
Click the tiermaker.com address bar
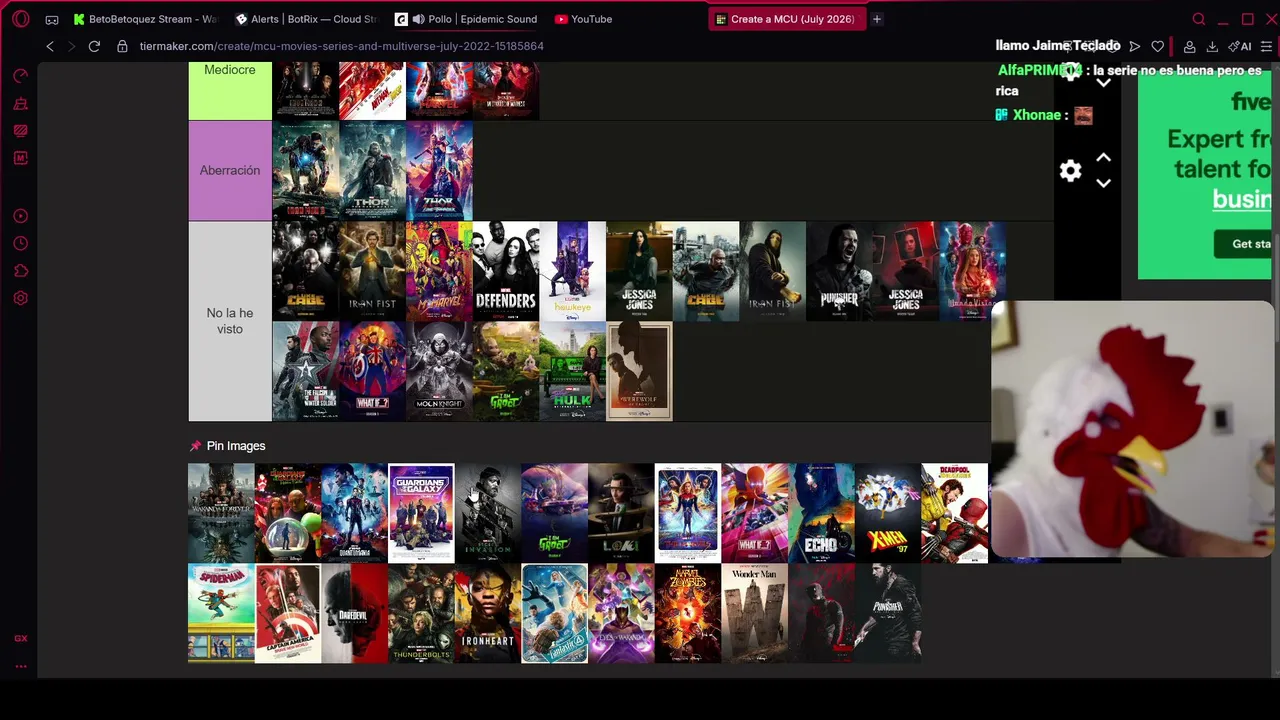[x=341, y=46]
